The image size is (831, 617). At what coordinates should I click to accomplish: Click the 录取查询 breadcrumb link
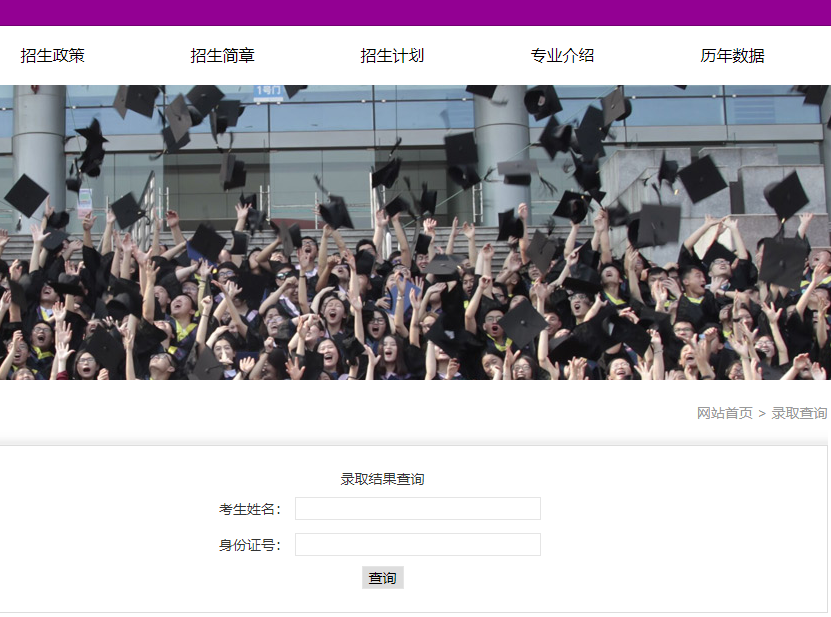click(x=799, y=413)
